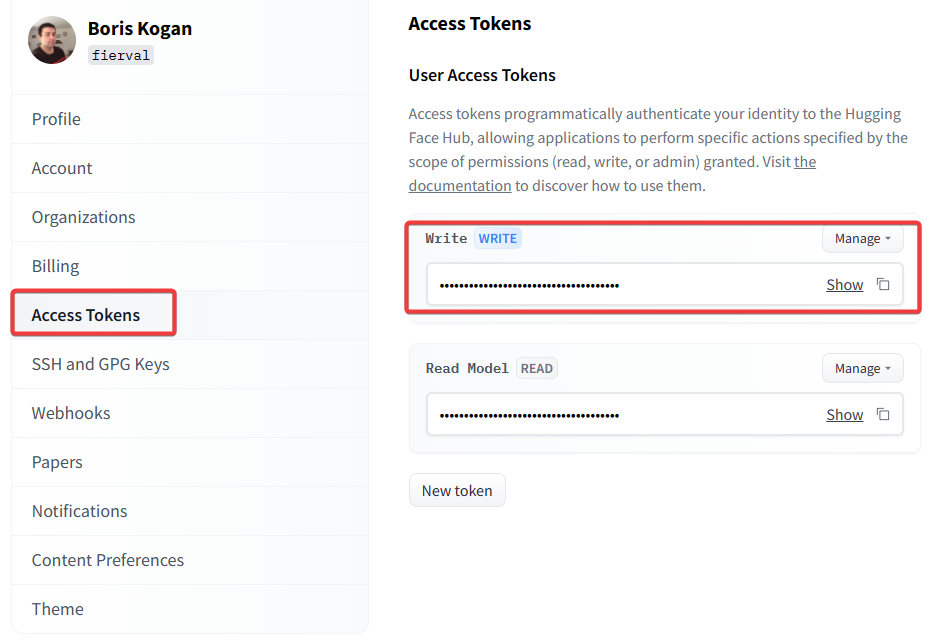Open SSH and GPG Keys settings
This screenshot has width=937, height=641.
point(100,364)
